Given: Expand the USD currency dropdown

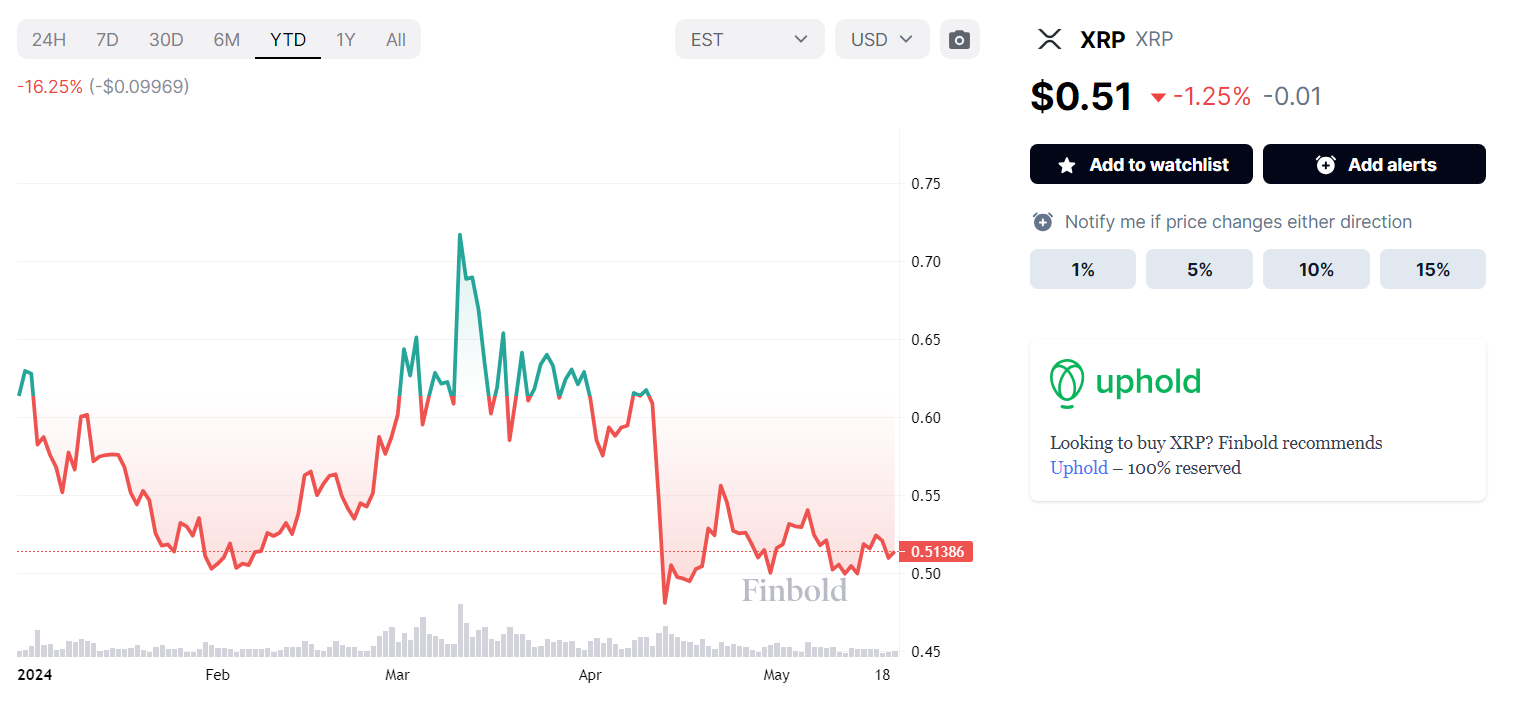Looking at the screenshot, I should pos(881,40).
